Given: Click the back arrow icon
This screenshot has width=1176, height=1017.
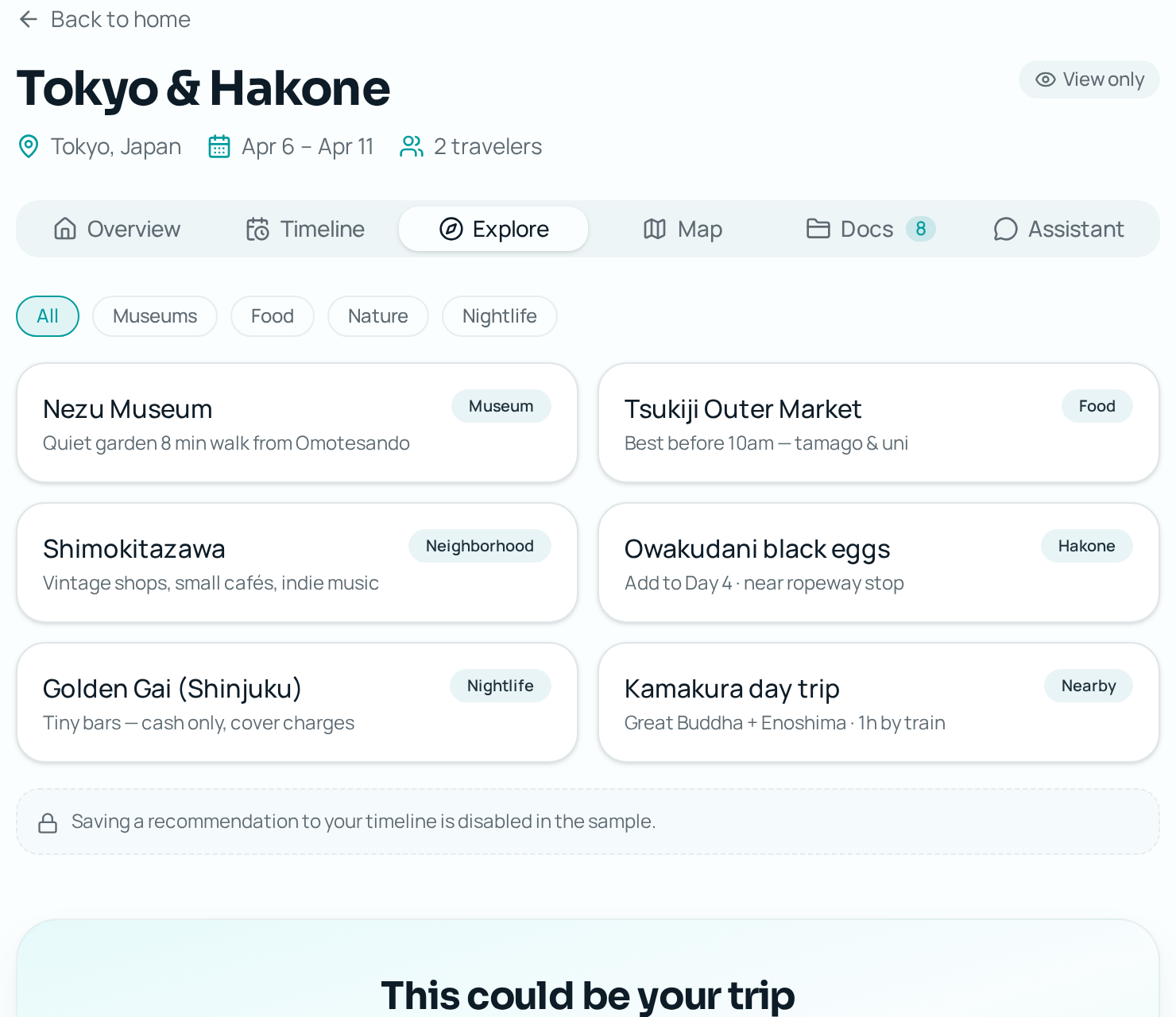Looking at the screenshot, I should pyautogui.click(x=29, y=19).
